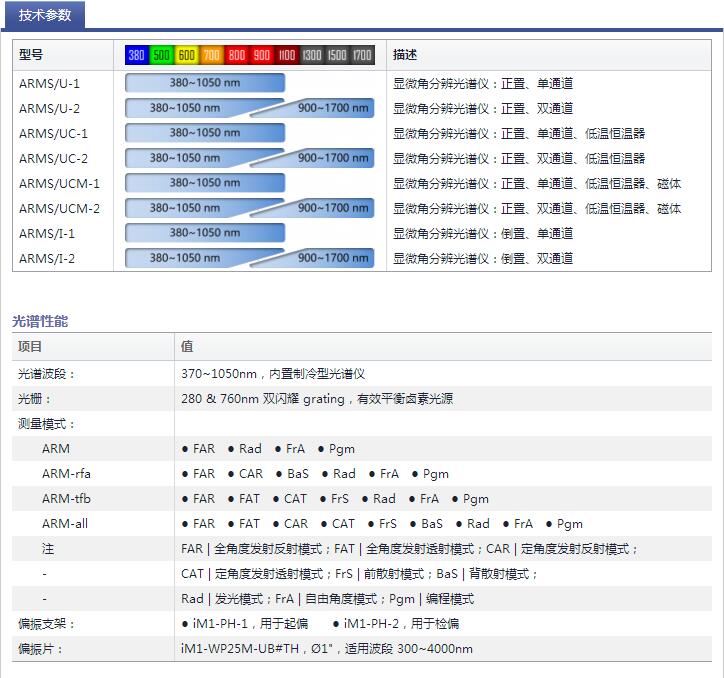Click the 光谱性能 section heading
Screen dimensions: 724x678
pos(40,321)
